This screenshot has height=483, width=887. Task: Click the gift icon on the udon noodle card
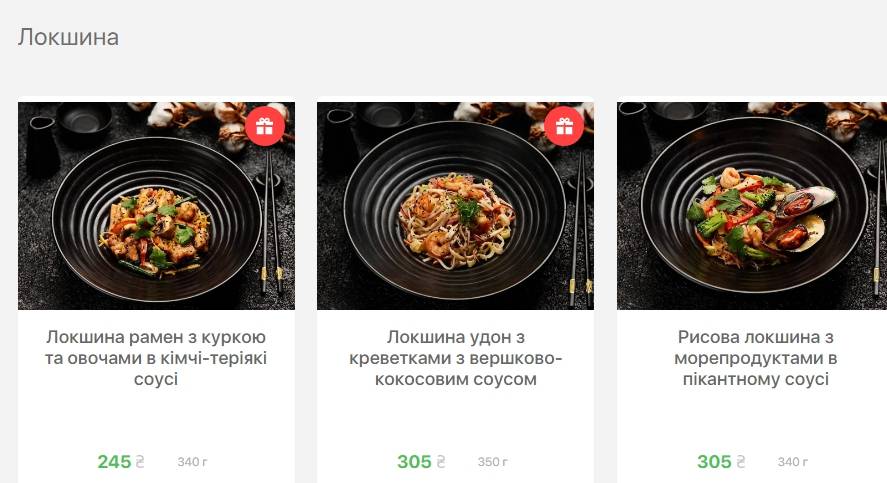(564, 126)
